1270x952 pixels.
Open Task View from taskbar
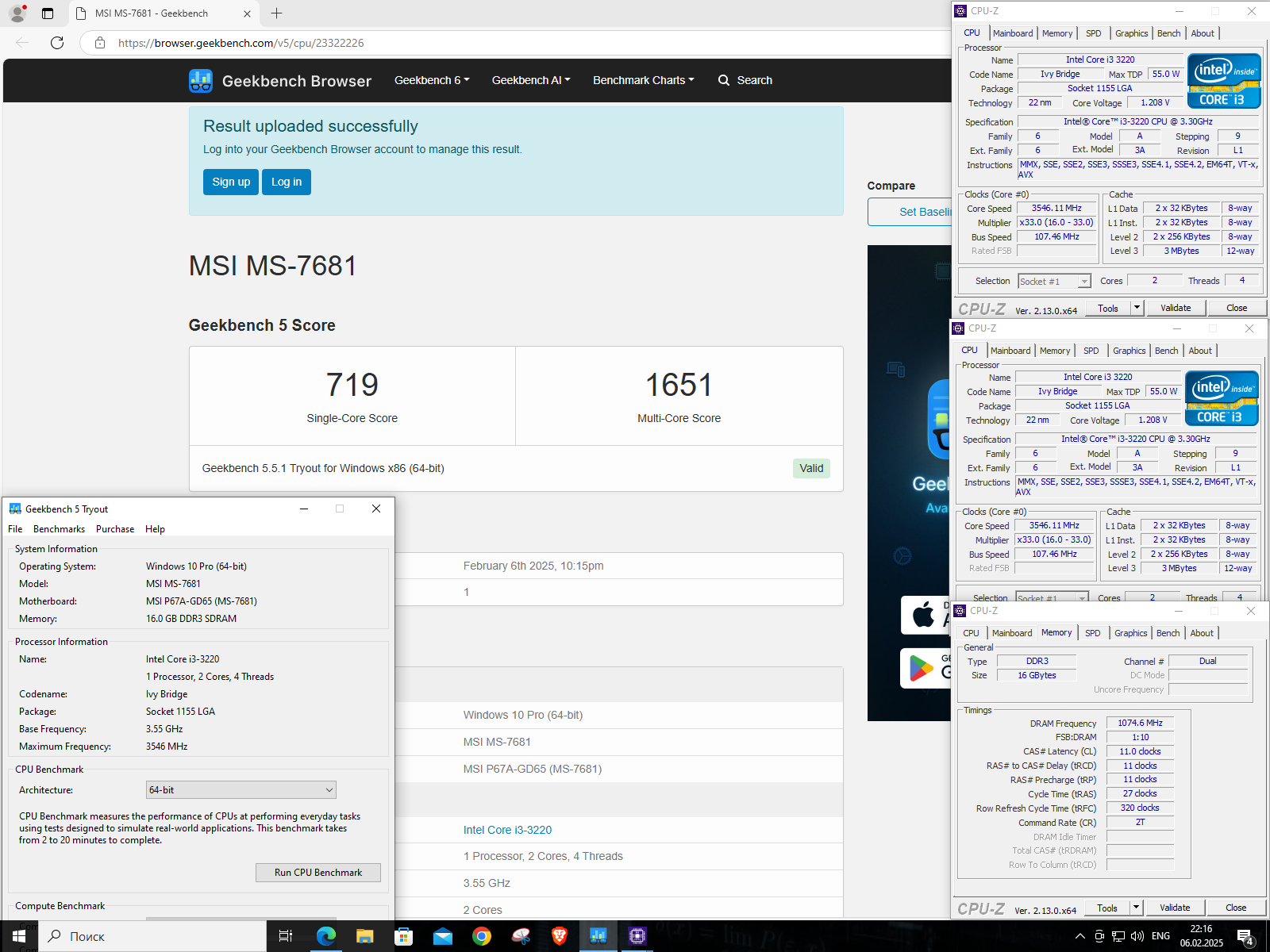(286, 936)
